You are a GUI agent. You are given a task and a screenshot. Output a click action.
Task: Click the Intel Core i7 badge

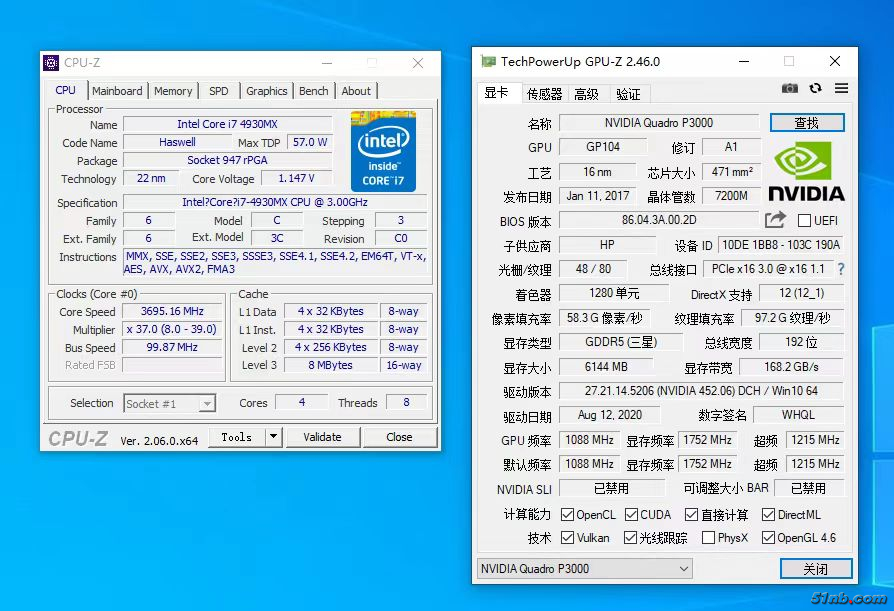[383, 151]
